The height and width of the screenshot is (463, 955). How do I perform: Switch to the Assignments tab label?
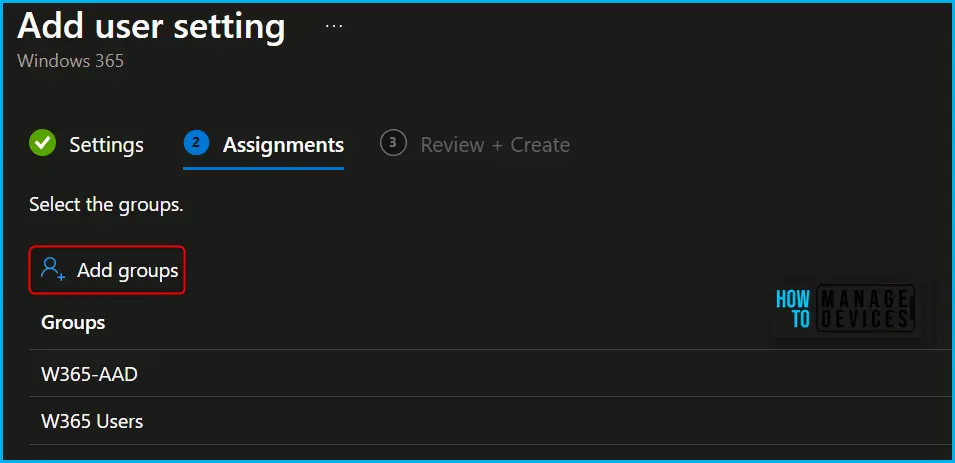coord(283,145)
